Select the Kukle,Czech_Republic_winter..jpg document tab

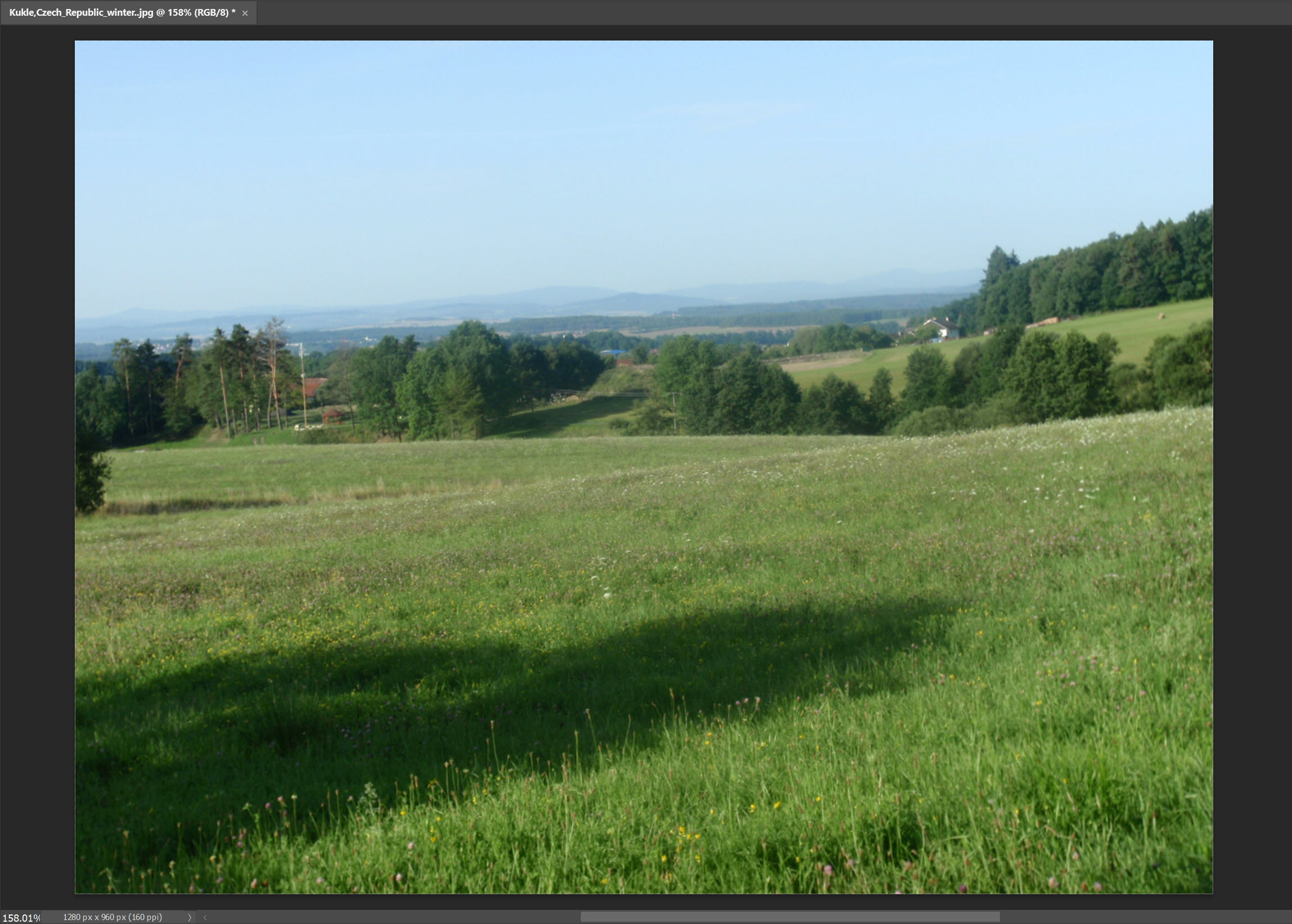tap(122, 12)
